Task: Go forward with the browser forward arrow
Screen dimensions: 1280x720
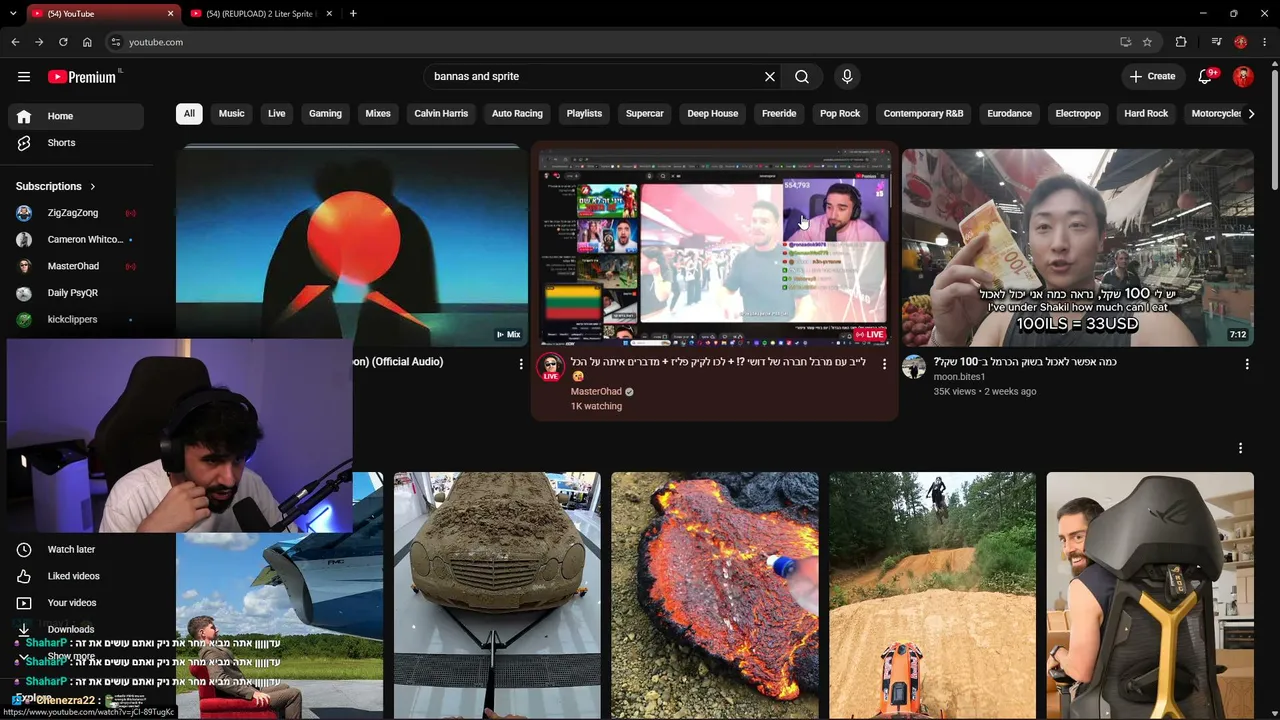Action: click(x=39, y=42)
